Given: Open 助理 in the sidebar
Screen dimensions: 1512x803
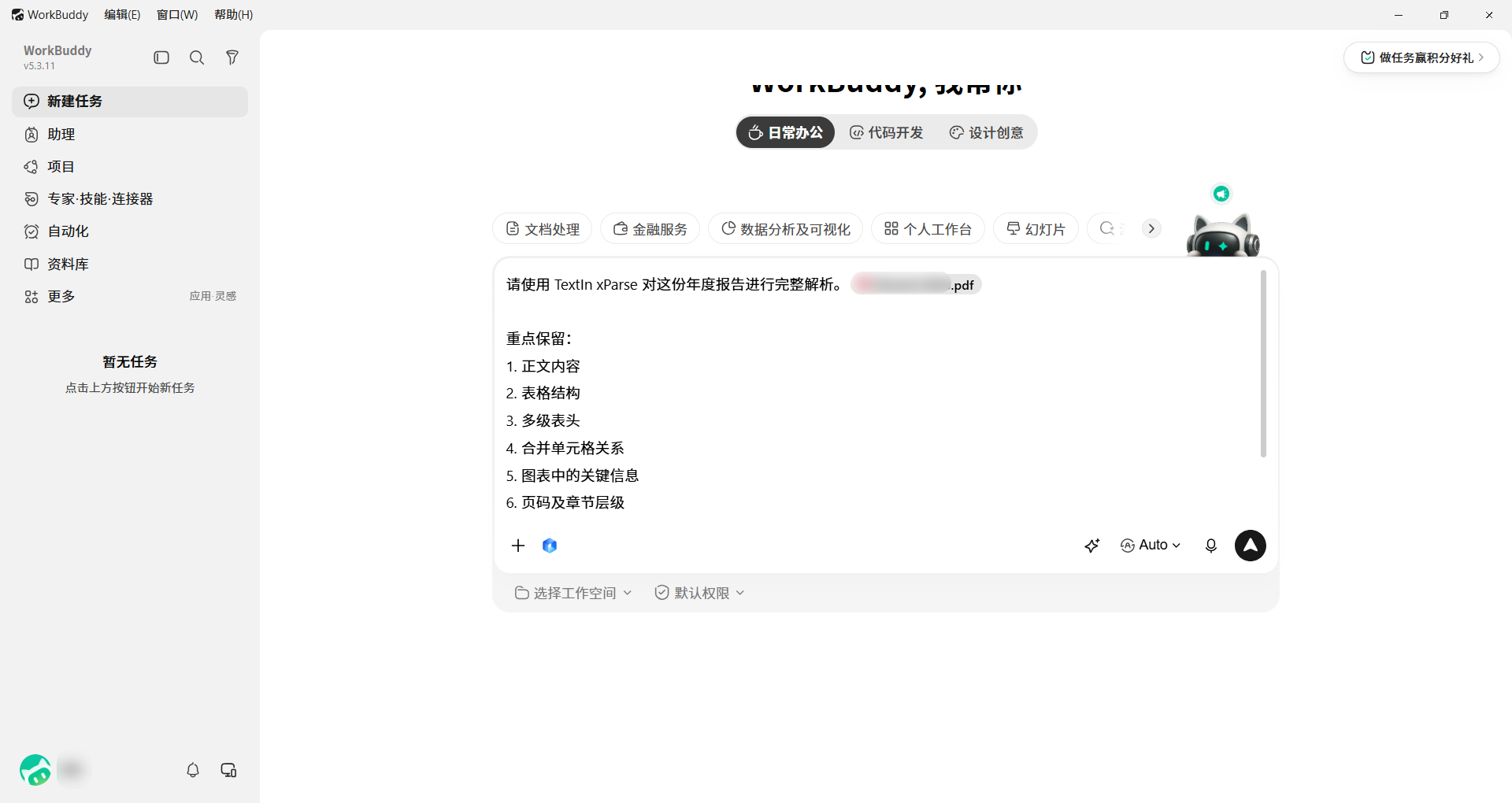Looking at the screenshot, I should tap(130, 135).
